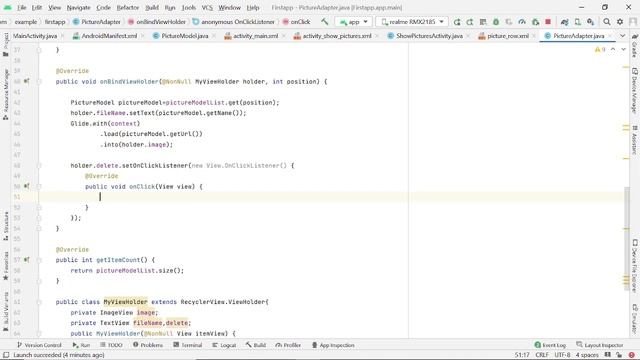Click the override gutter icon beside getItemCount

[27, 260]
